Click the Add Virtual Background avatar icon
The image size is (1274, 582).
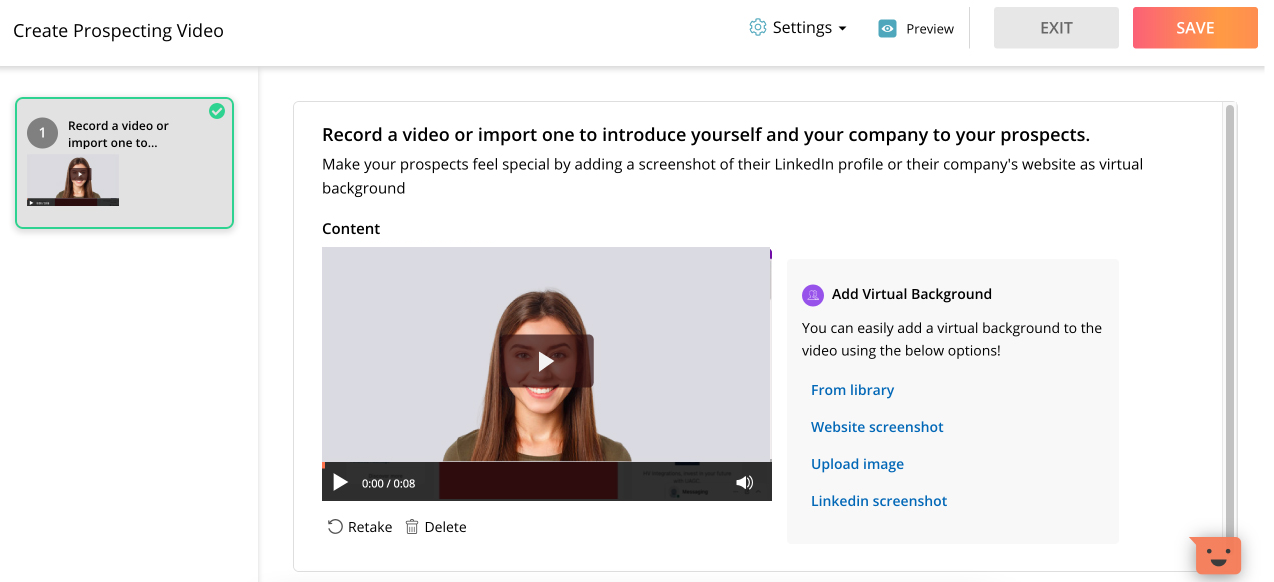[x=813, y=295]
